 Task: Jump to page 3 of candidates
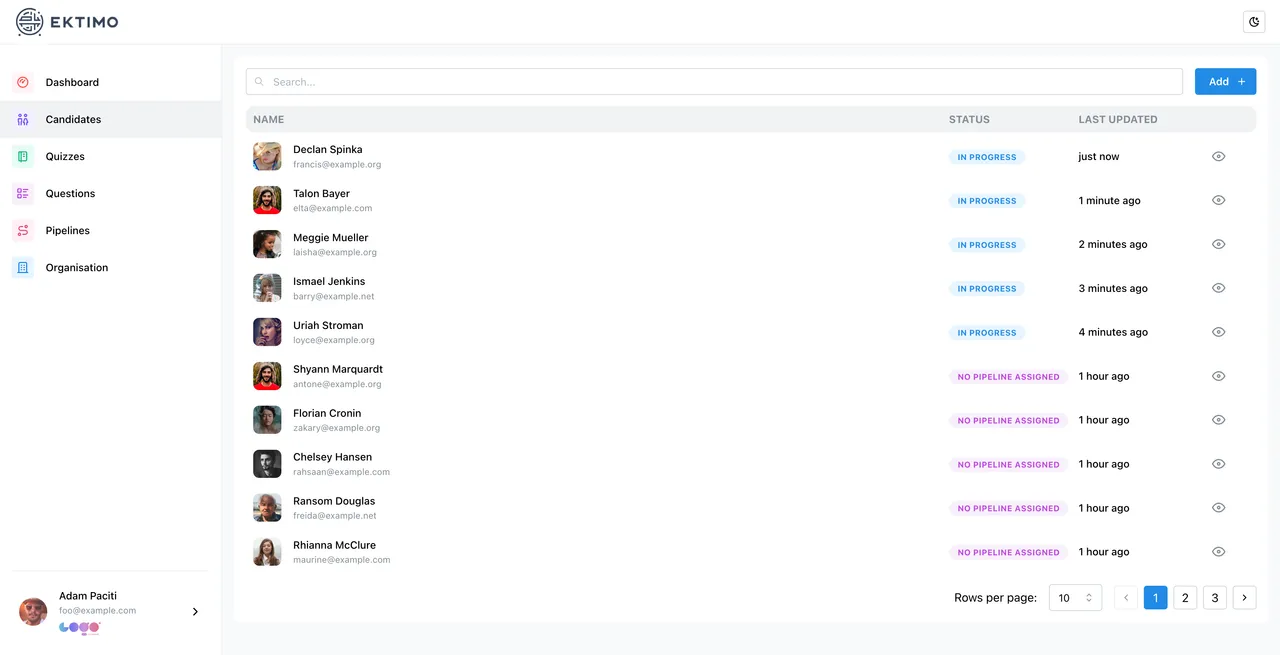pyautogui.click(x=1214, y=598)
